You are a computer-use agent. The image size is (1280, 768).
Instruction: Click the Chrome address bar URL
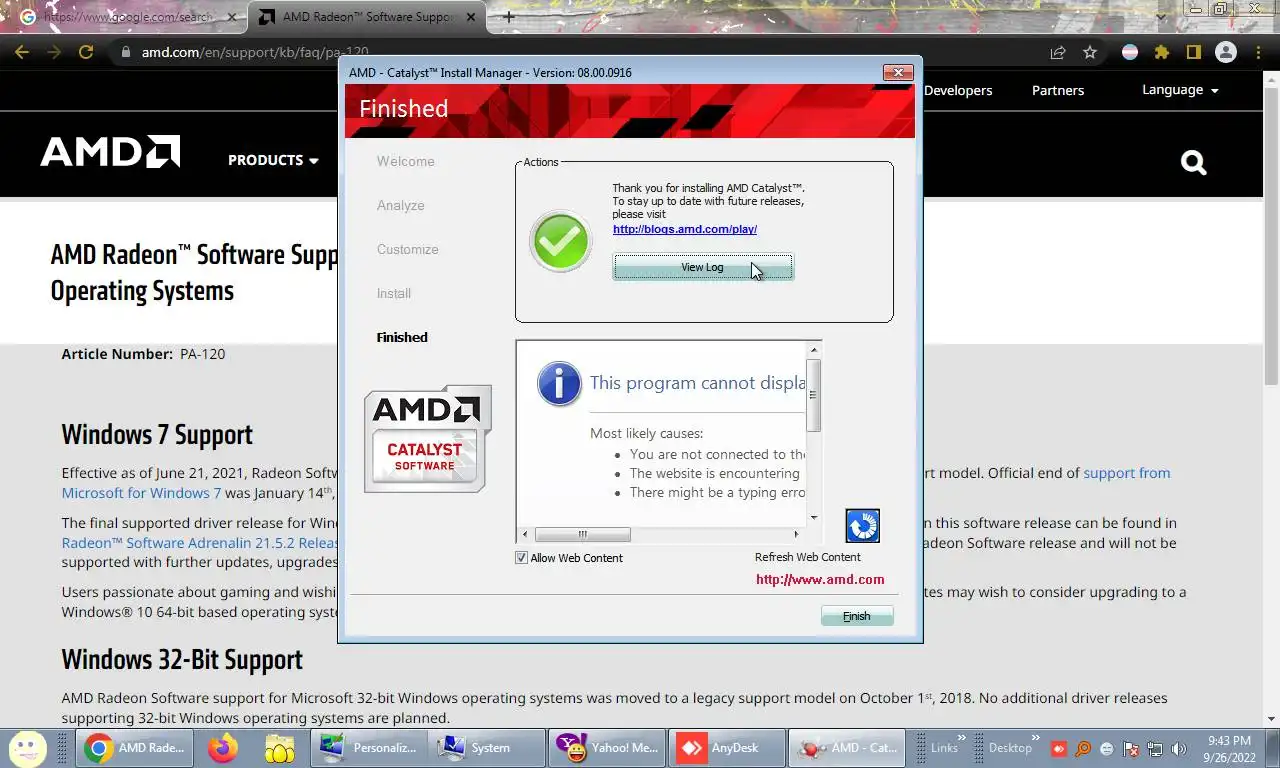pos(255,52)
